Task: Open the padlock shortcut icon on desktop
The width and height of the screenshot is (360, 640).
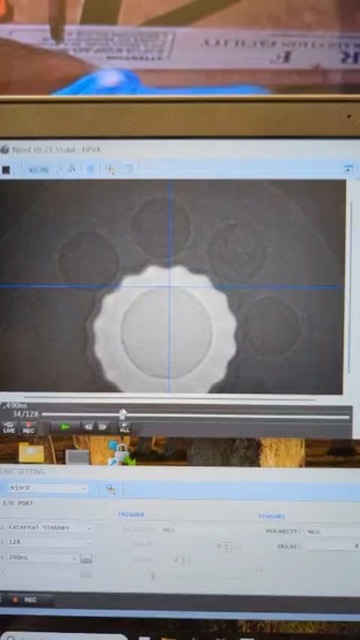Action: 122,454
